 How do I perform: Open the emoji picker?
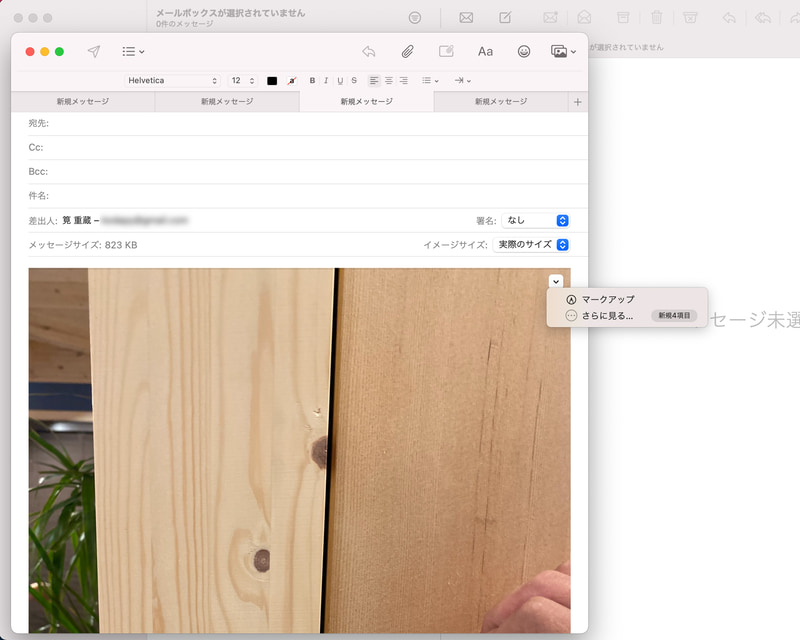pos(523,51)
